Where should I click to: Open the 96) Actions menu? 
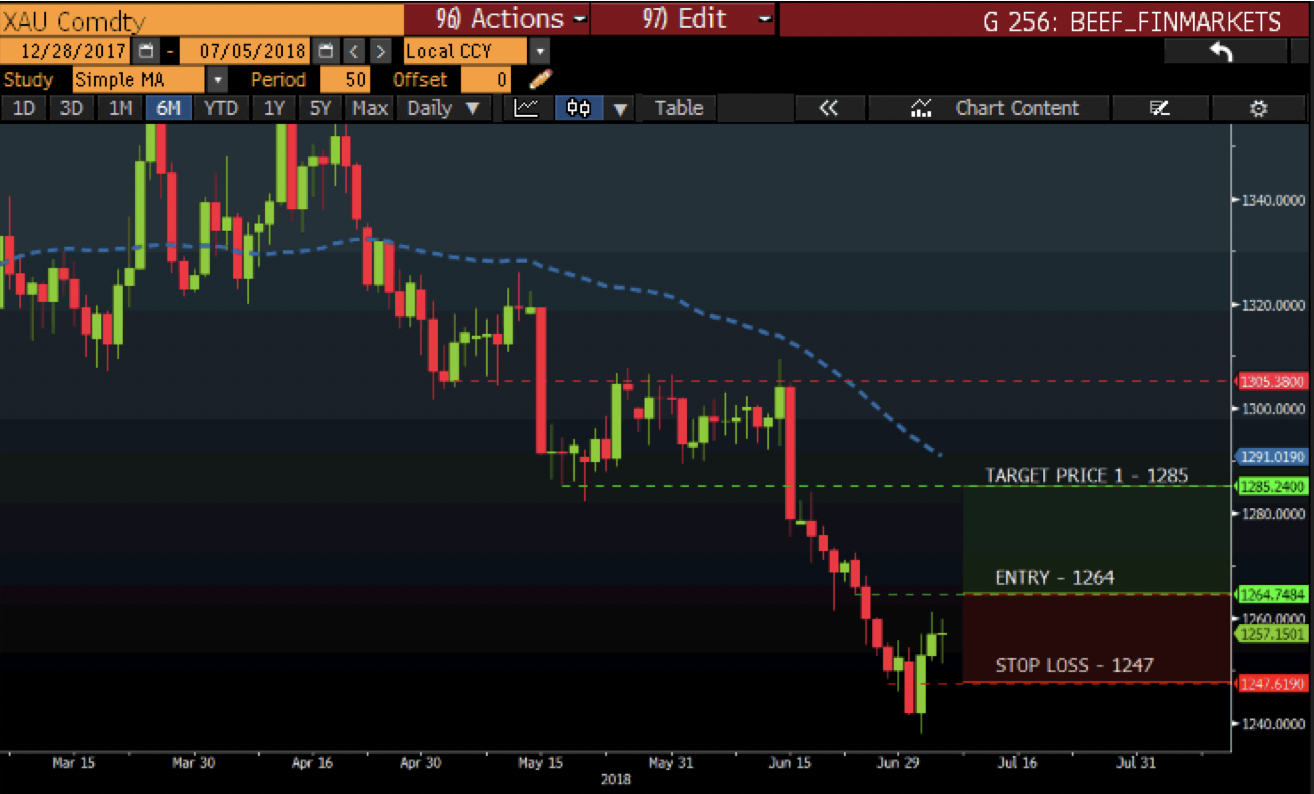tap(496, 19)
